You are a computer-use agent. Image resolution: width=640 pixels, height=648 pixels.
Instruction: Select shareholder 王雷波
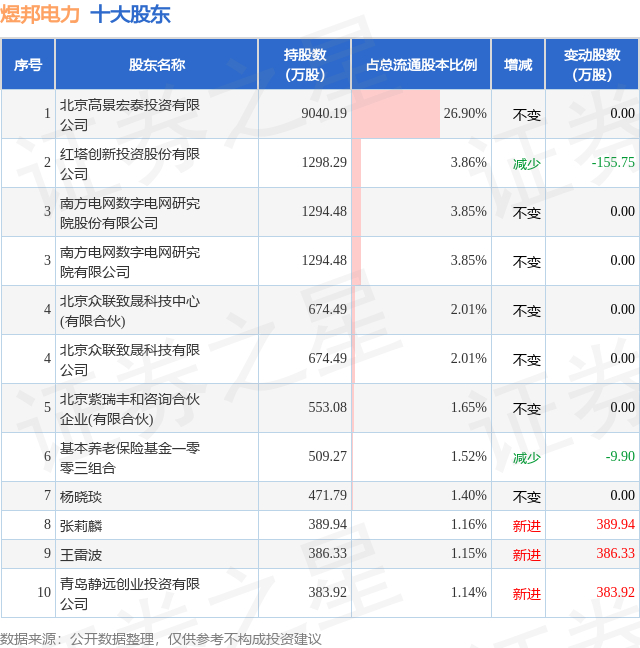pos(81,555)
